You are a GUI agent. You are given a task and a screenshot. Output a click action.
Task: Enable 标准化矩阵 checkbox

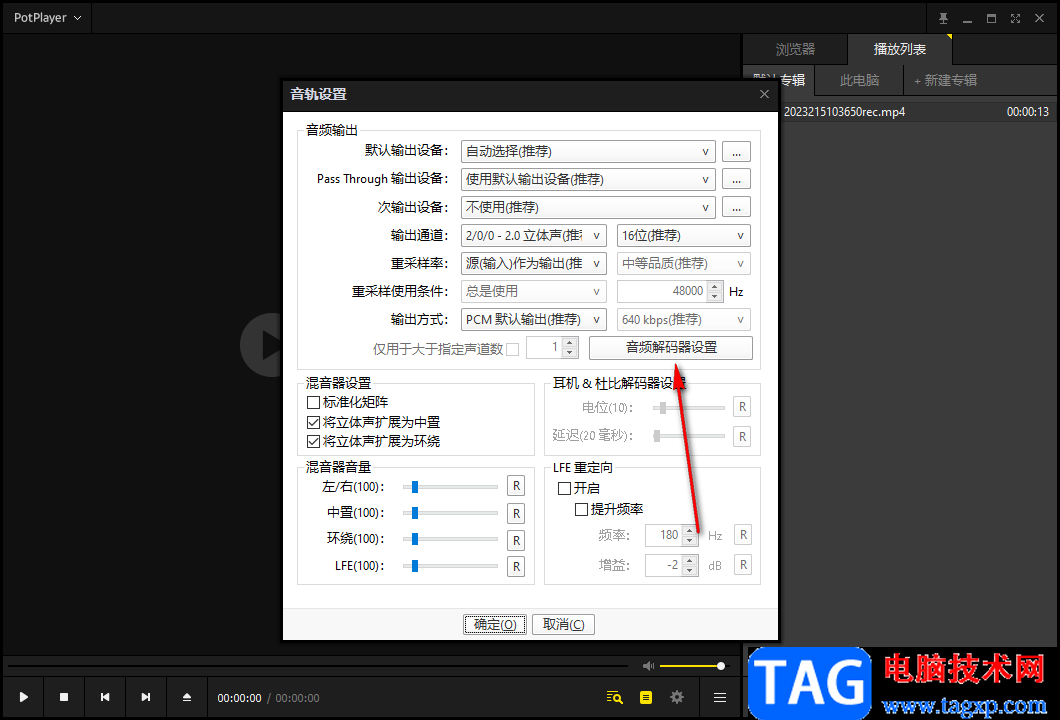coord(314,403)
